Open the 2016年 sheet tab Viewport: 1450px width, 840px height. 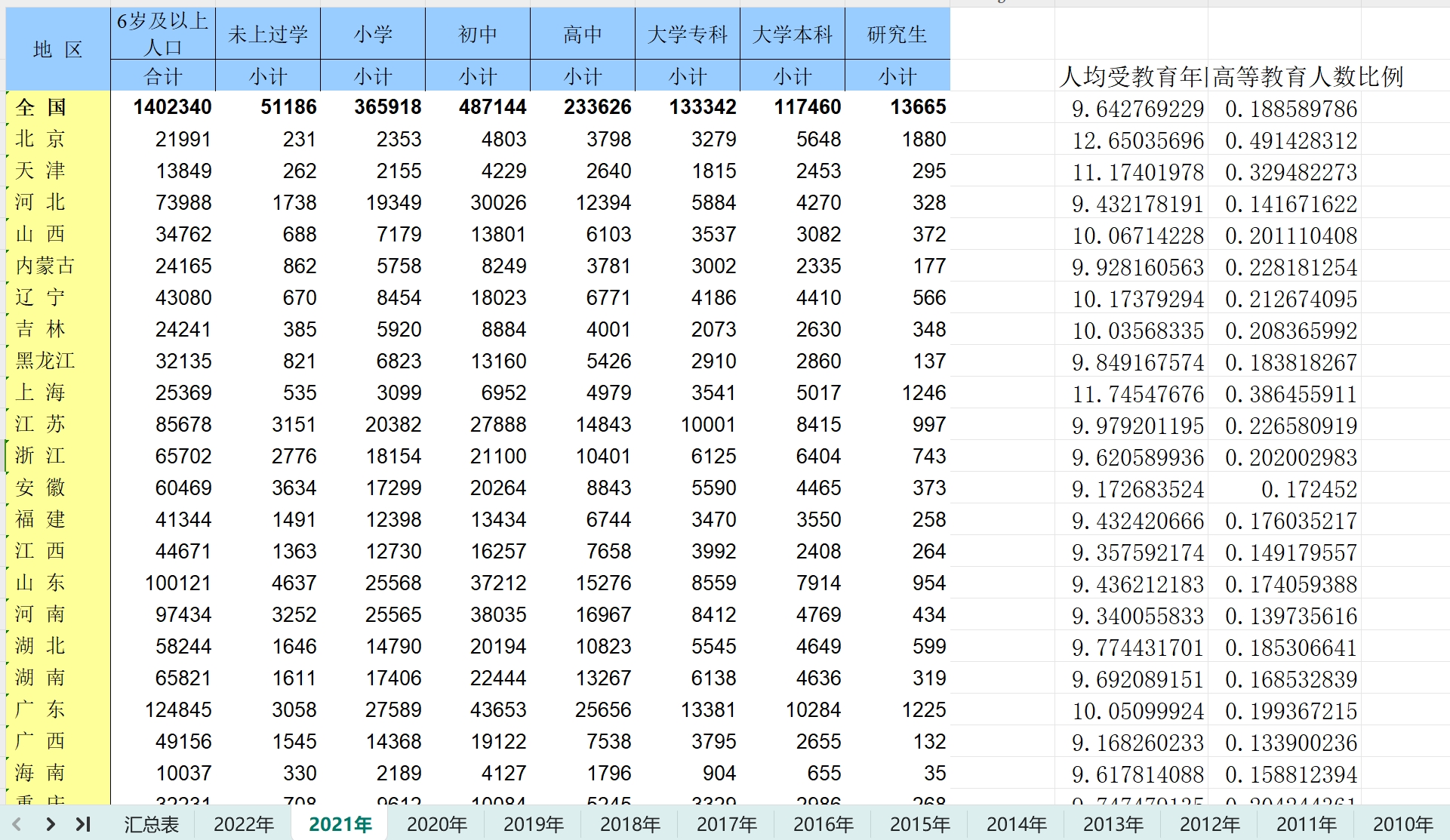823,823
